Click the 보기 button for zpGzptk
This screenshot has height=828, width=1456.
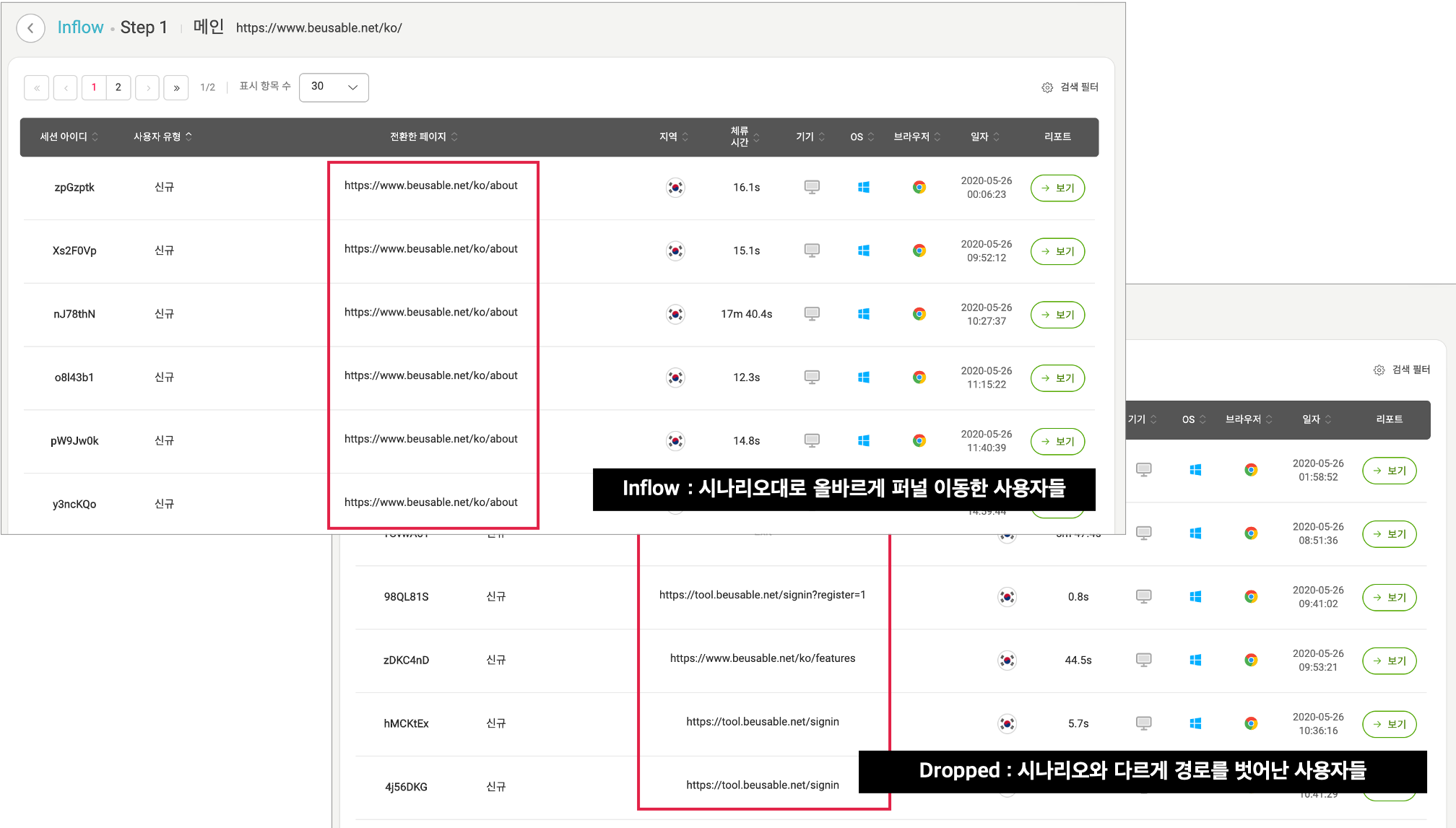(x=1059, y=188)
